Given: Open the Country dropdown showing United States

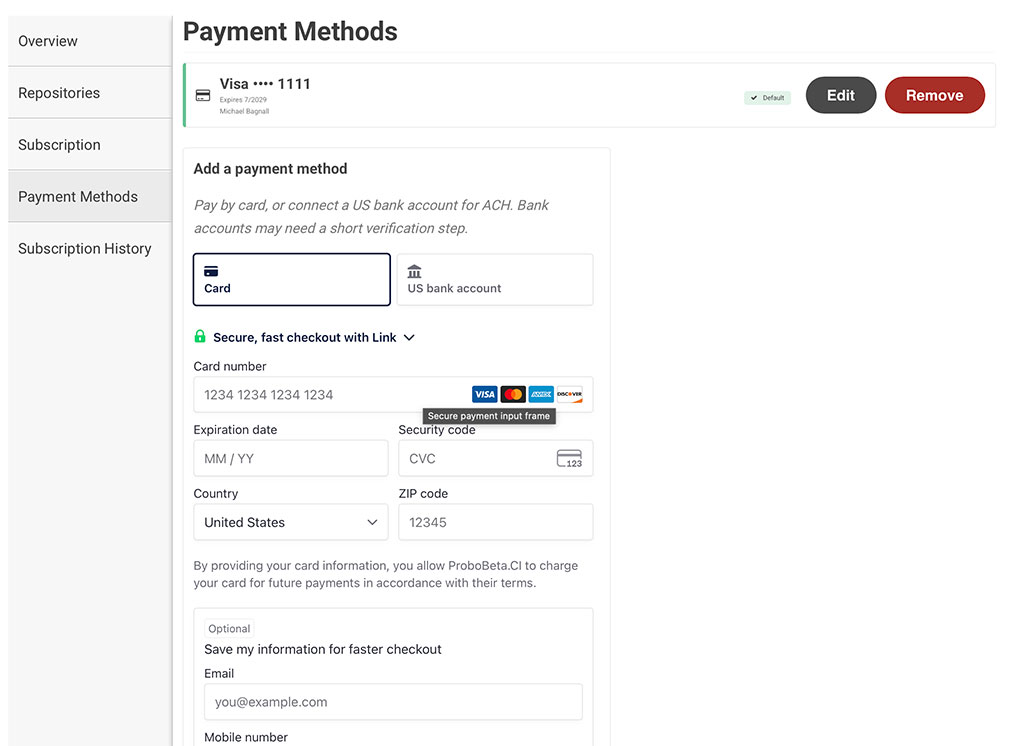Looking at the screenshot, I should click(291, 522).
